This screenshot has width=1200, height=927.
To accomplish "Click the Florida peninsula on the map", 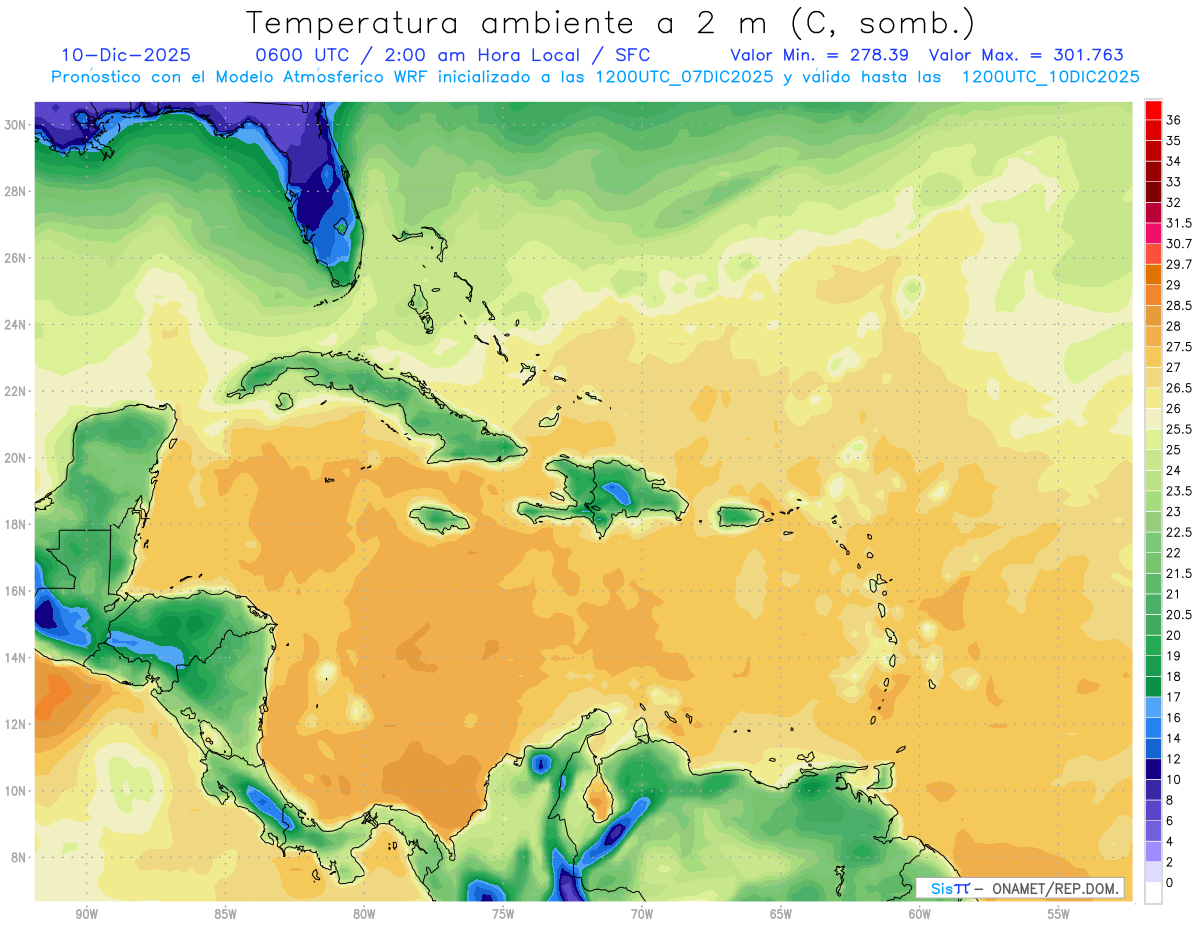I will [325, 205].
